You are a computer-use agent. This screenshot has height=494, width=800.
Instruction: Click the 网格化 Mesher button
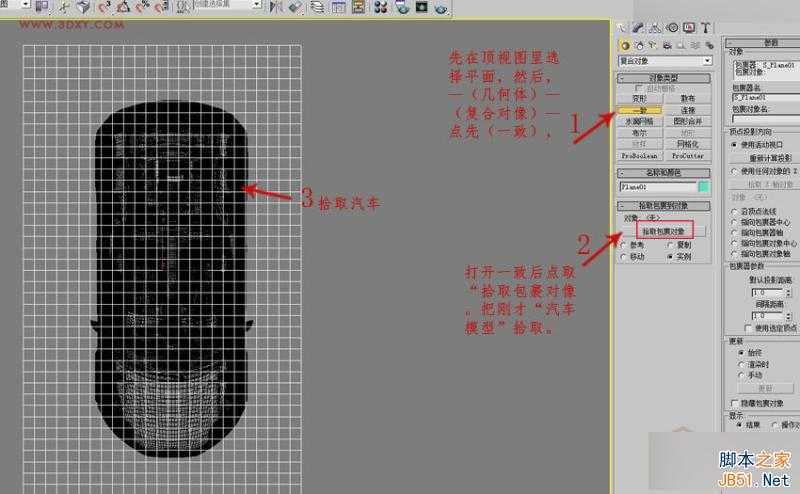pos(688,144)
